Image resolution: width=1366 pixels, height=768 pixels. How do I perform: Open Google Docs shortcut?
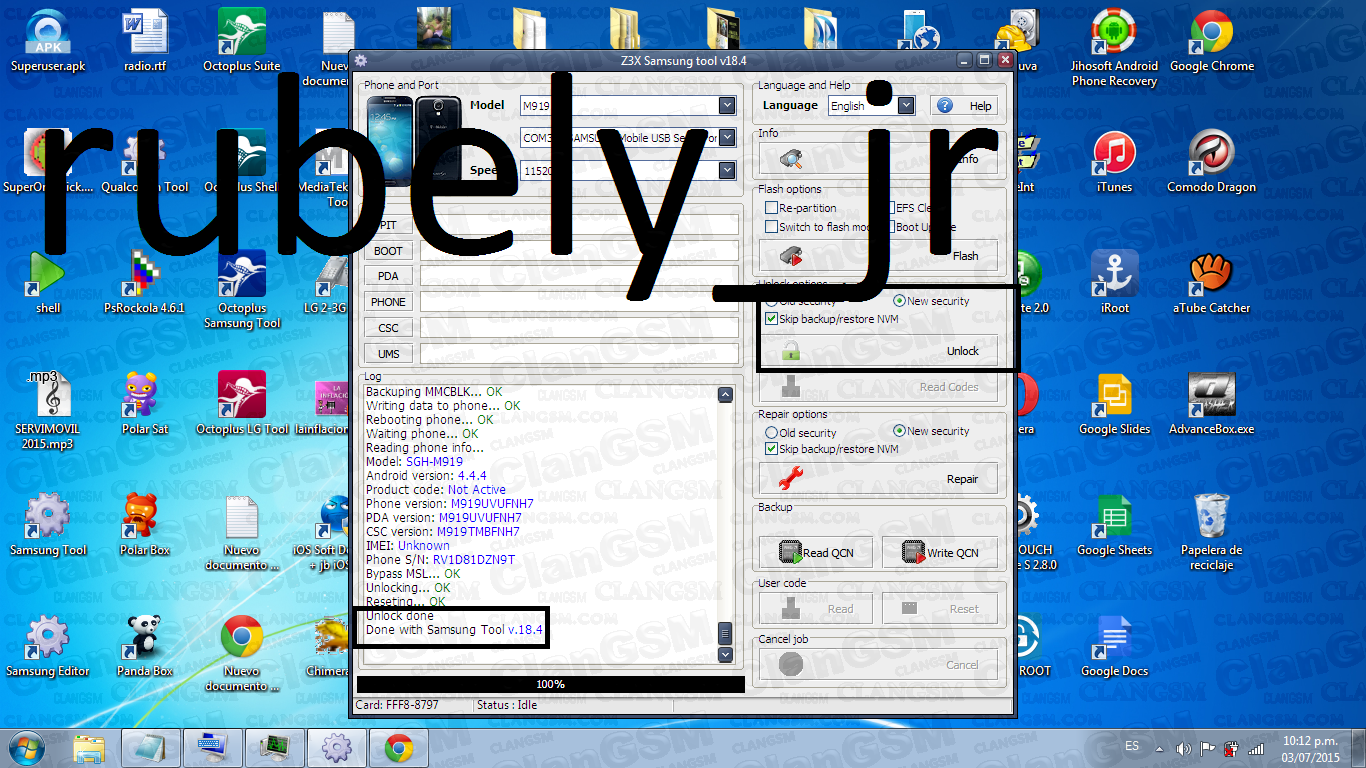[x=1114, y=646]
